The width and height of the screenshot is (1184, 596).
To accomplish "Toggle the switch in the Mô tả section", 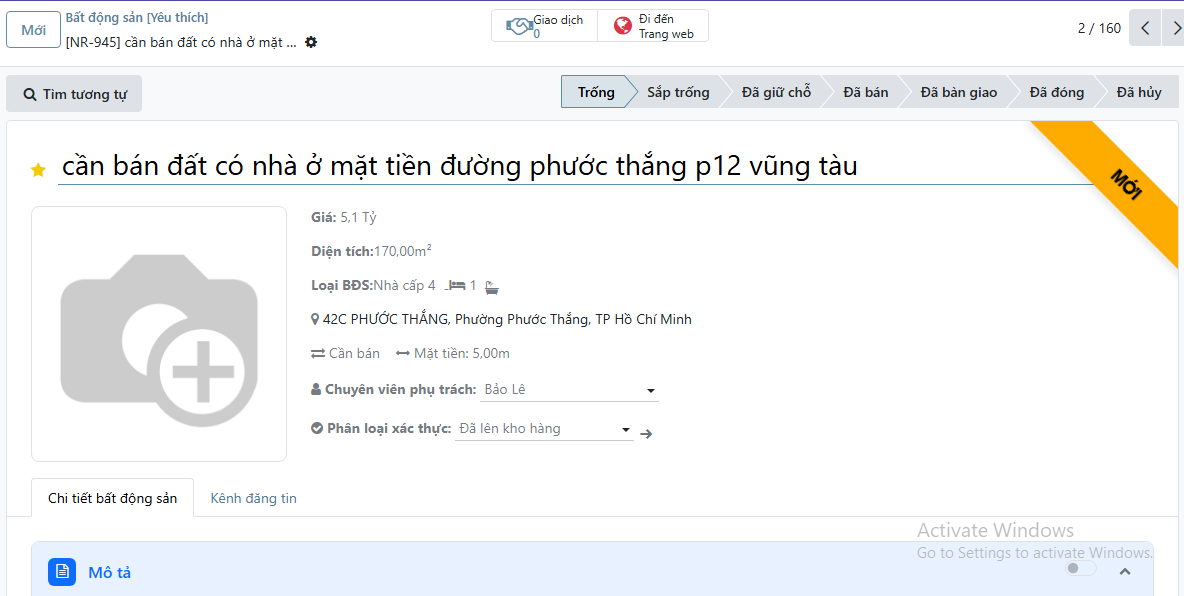I will tap(1081, 568).
